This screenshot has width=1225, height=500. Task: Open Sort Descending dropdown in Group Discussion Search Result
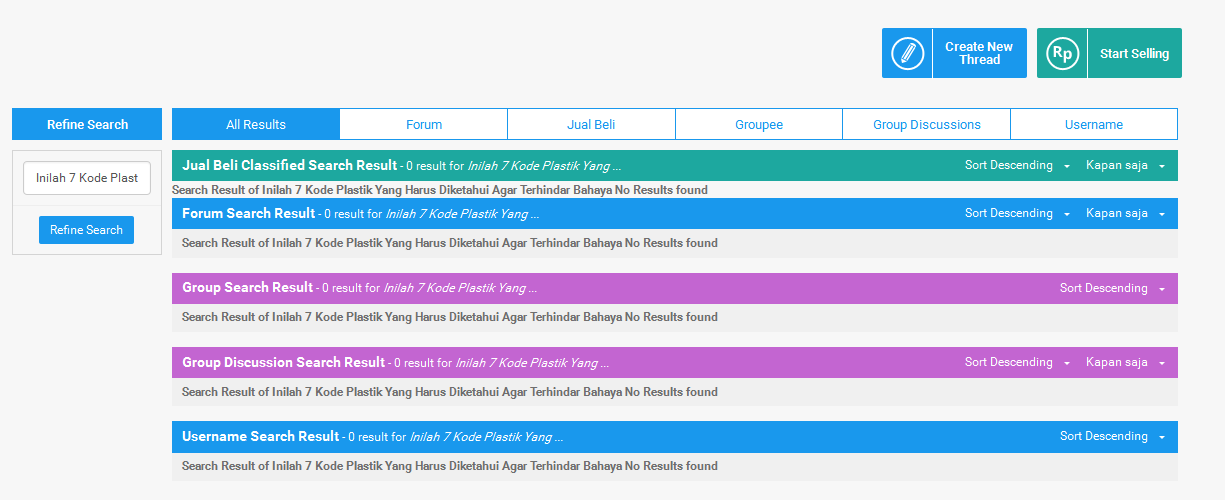click(x=1017, y=362)
